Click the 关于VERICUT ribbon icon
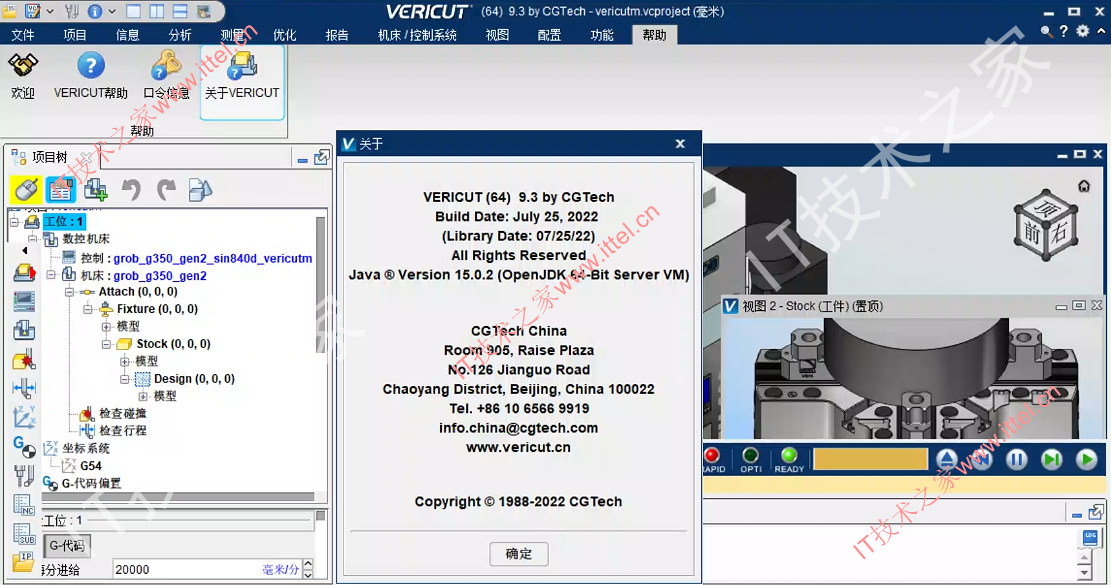Viewport: 1111px width, 585px height. point(242,66)
